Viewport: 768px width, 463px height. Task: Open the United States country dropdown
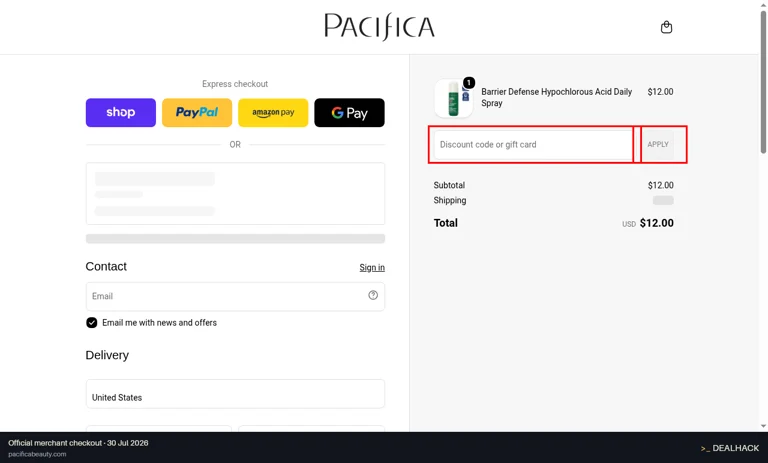[235, 393]
